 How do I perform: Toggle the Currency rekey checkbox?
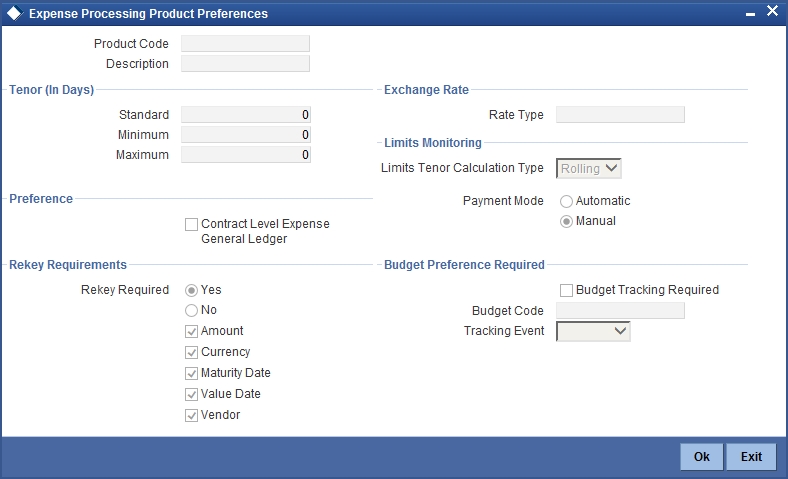click(x=192, y=352)
